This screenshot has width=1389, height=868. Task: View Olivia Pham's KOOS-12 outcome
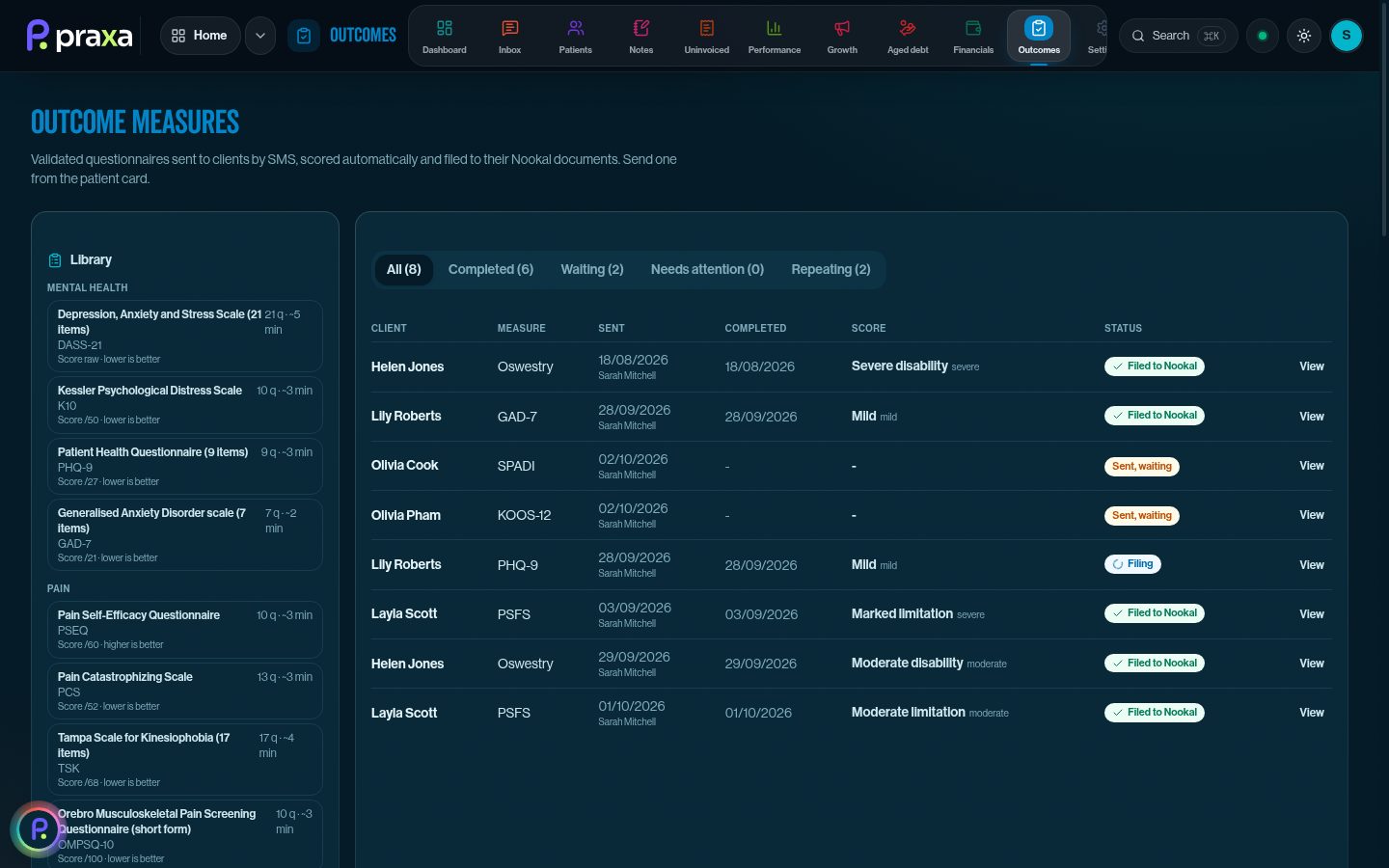click(1311, 515)
